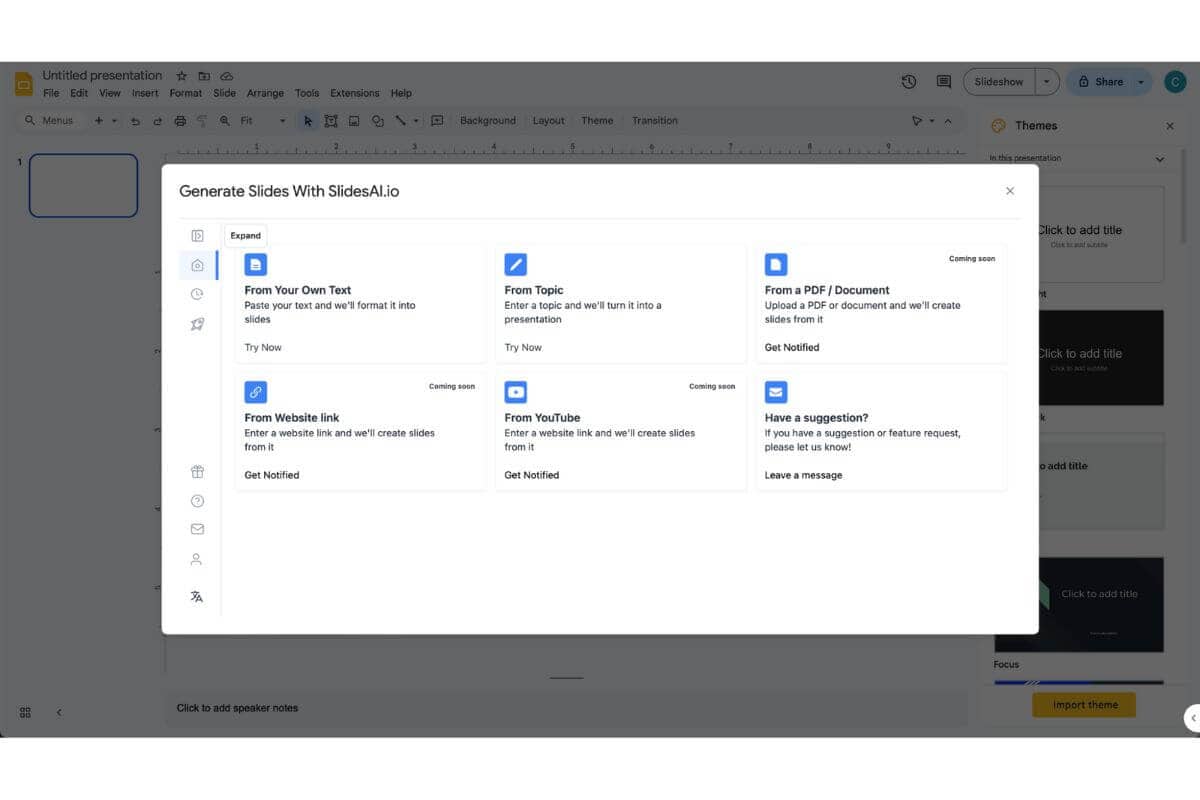Screen dimensions: 1200x800
Task: Click the Google Slides home logo
Action: pos(24,84)
